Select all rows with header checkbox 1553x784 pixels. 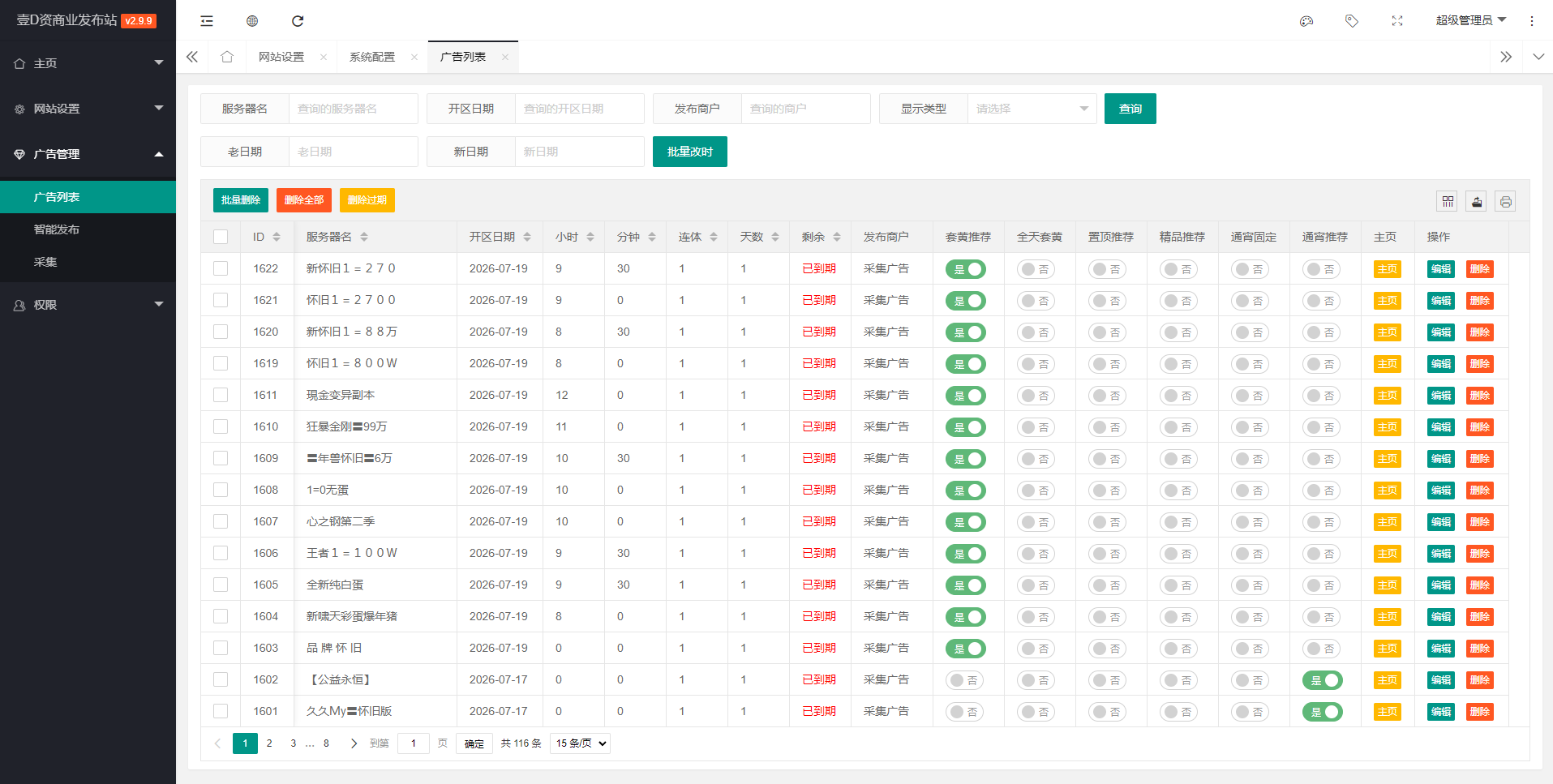tap(221, 237)
